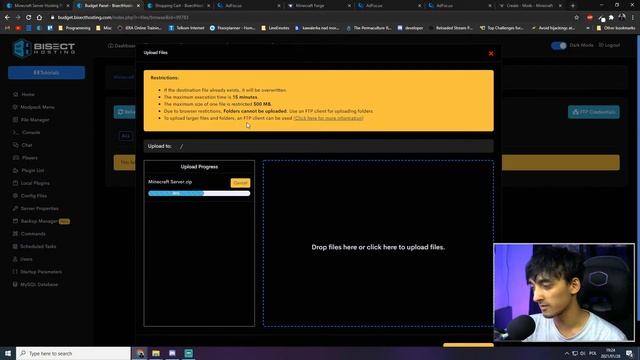640x360 pixels.
Task: Reload the page with browser refresh icon
Action: click(29, 18)
